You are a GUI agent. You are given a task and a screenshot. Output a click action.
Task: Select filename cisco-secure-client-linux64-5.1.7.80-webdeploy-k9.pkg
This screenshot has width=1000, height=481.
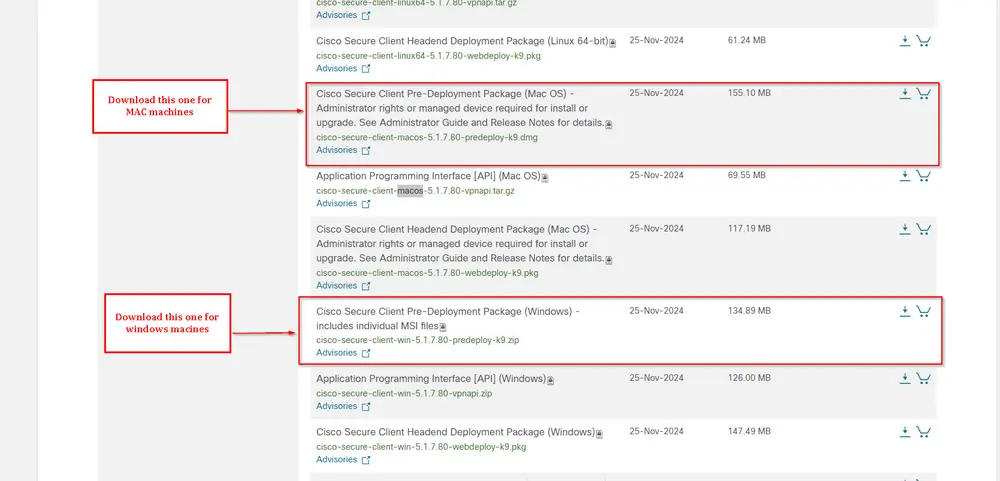click(x=429, y=56)
